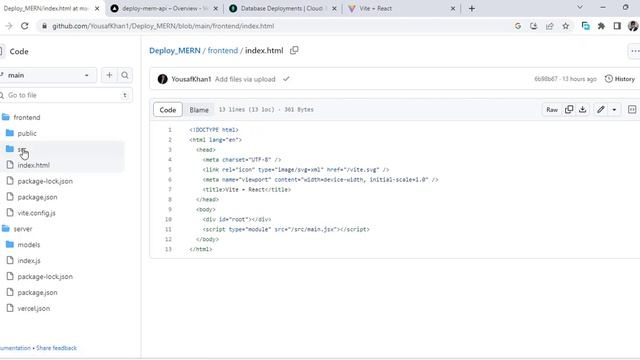
Task: Toggle browser side panel icon
Action: (x=617, y=26)
